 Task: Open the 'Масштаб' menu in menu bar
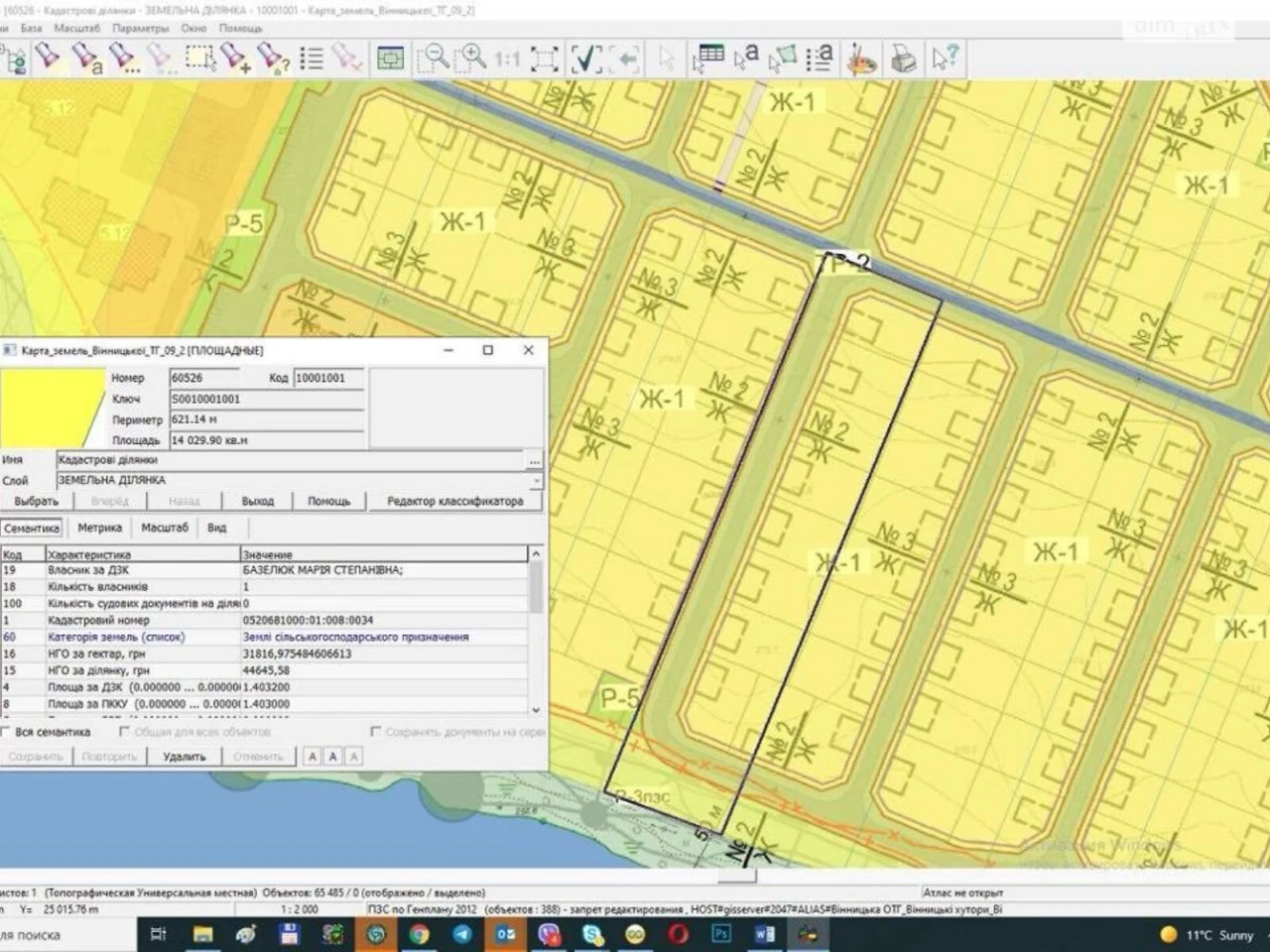[x=76, y=29]
